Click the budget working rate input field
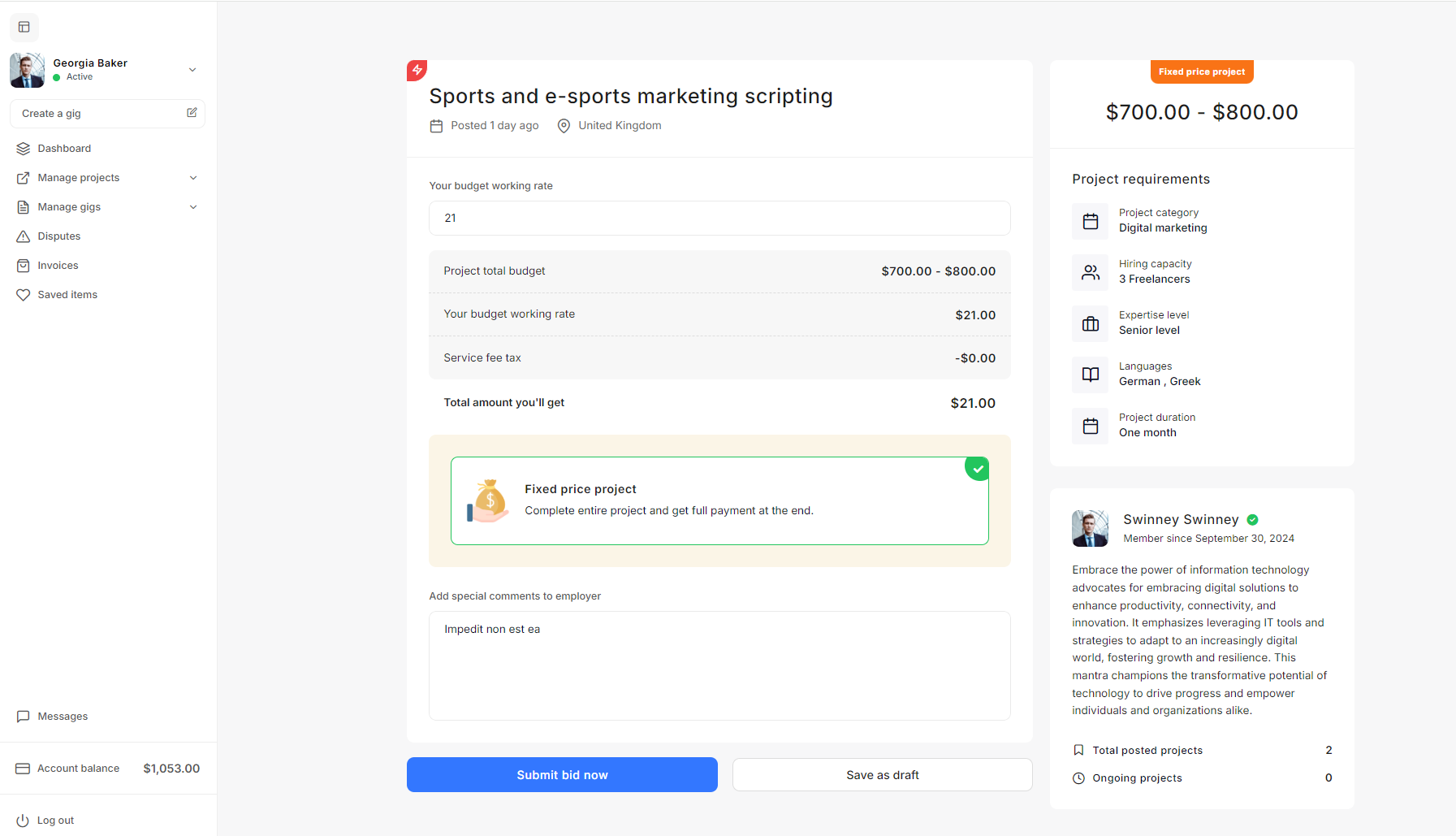The image size is (1456, 836). click(719, 219)
